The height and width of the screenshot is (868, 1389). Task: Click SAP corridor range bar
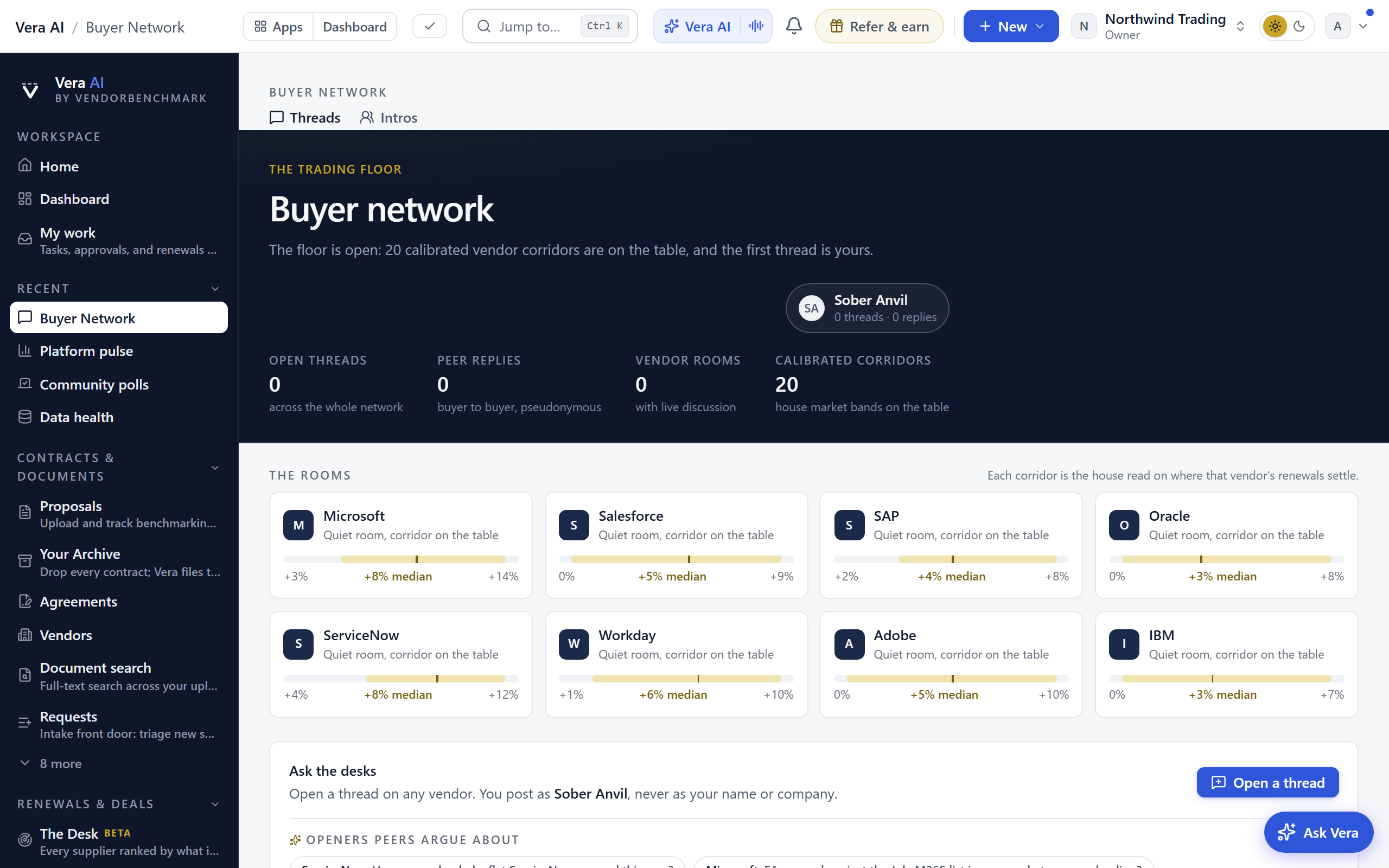pos(951,559)
